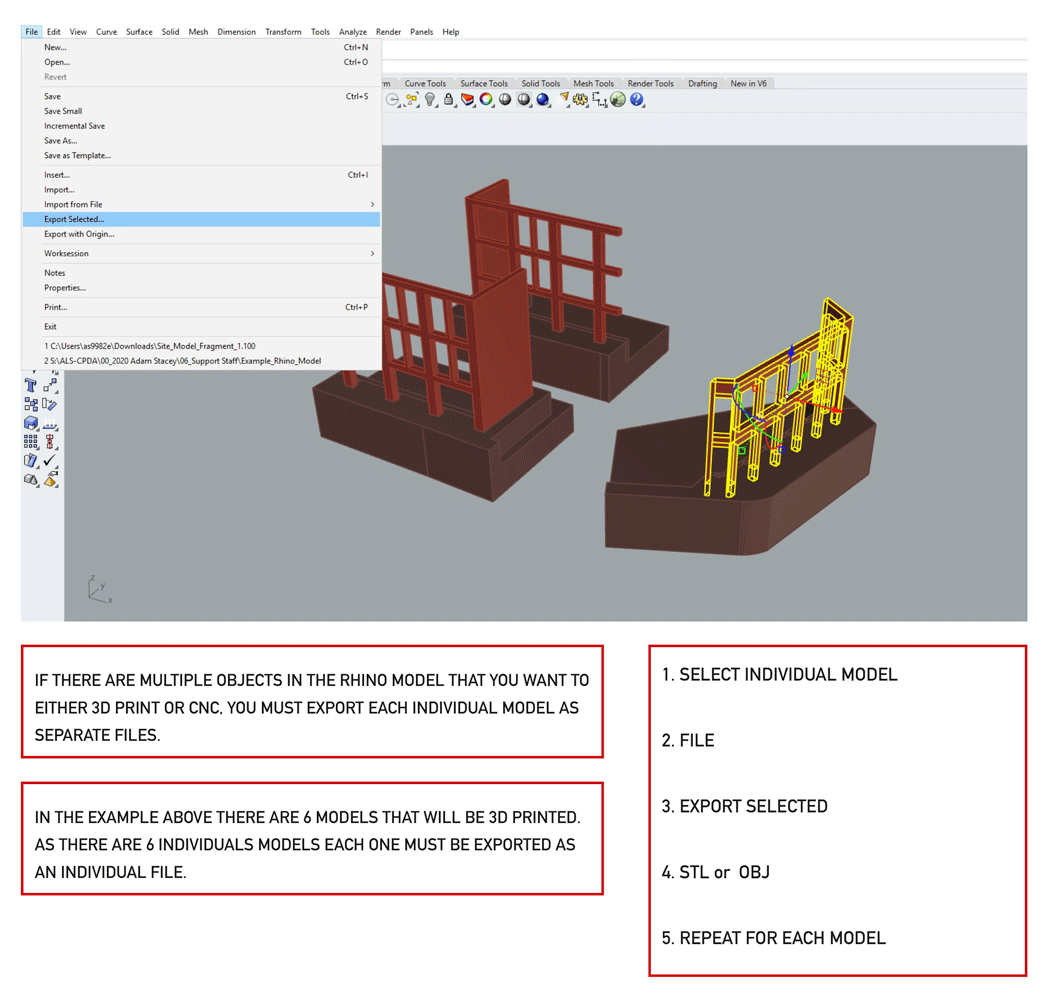The height and width of the screenshot is (1003, 1048).
Task: Open the Layers panel icon
Action: [467, 100]
